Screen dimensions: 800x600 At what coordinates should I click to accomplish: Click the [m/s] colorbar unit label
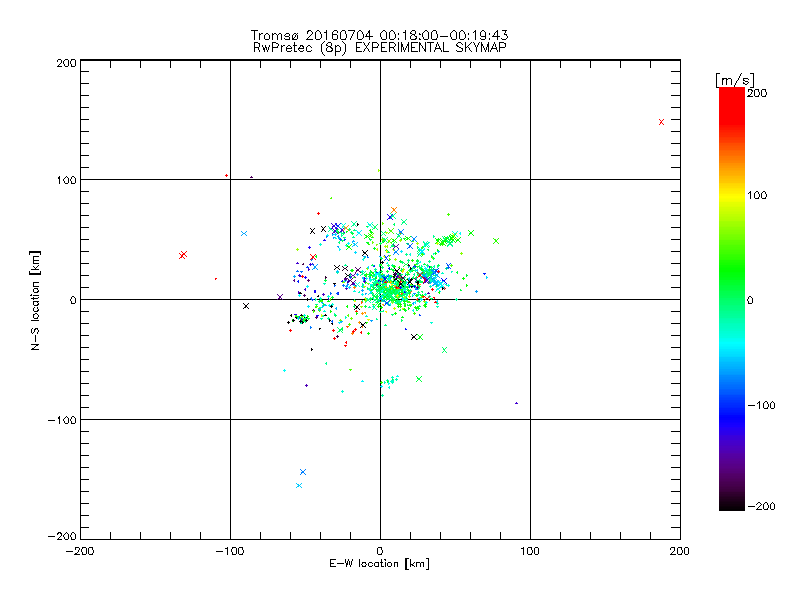coord(735,80)
